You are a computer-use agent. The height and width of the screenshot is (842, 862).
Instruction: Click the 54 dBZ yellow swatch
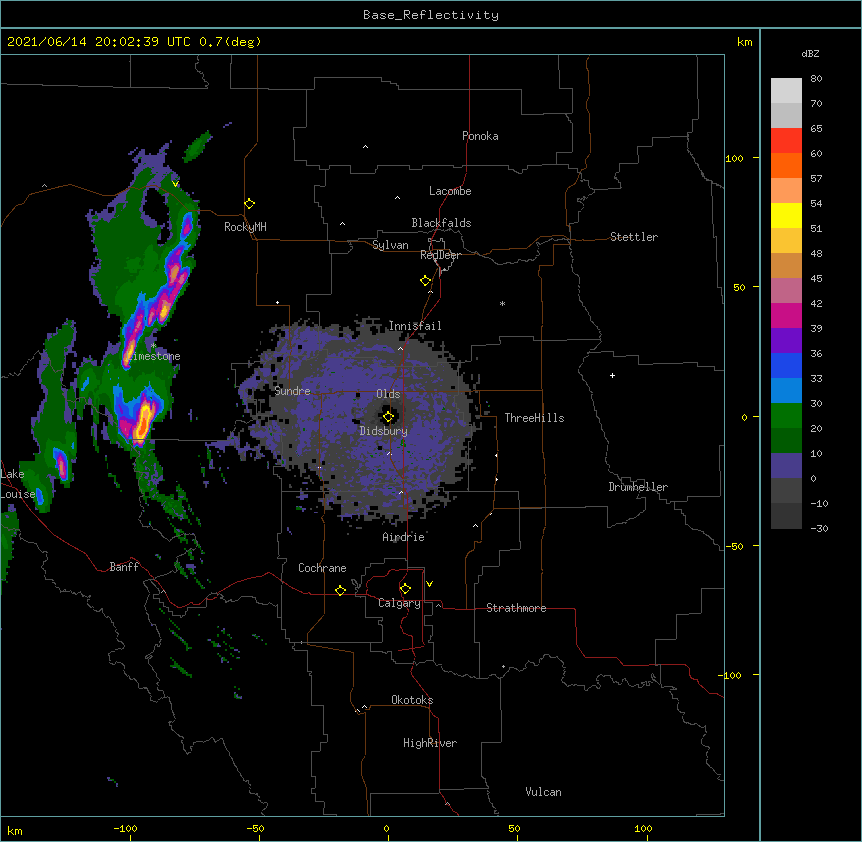(x=786, y=215)
